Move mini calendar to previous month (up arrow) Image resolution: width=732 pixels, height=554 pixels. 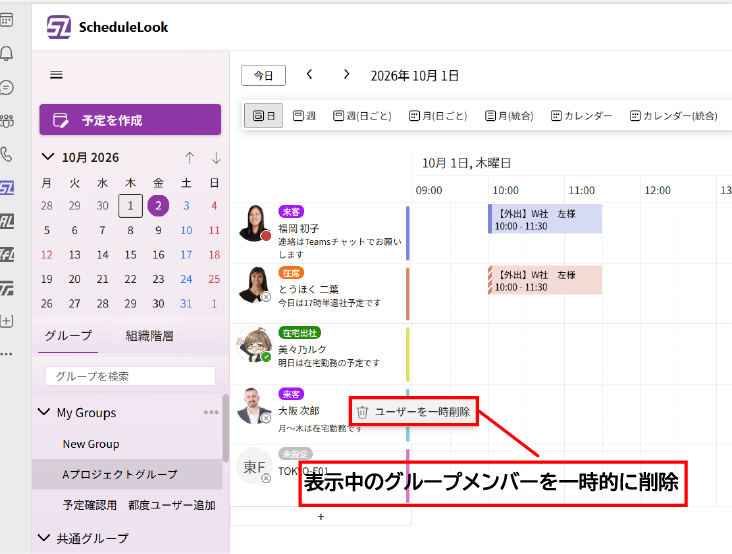point(190,158)
